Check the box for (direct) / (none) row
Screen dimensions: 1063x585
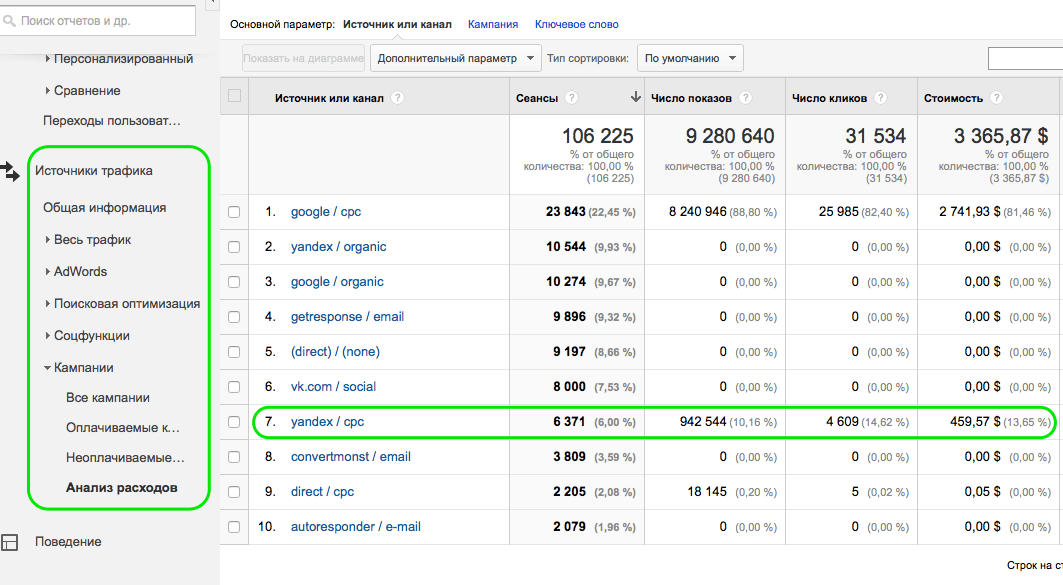click(x=234, y=352)
